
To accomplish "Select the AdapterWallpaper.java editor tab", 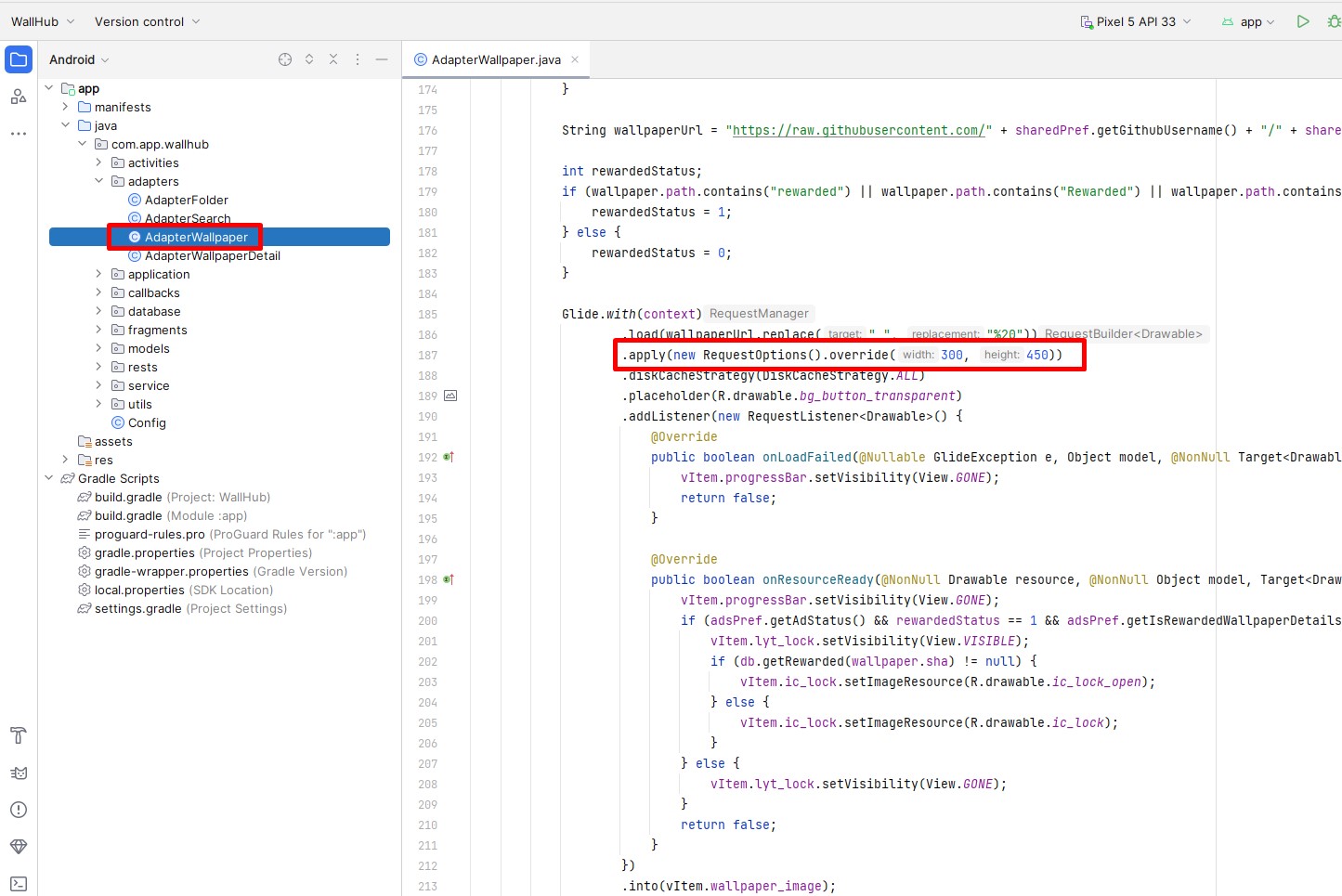I will click(x=496, y=59).
